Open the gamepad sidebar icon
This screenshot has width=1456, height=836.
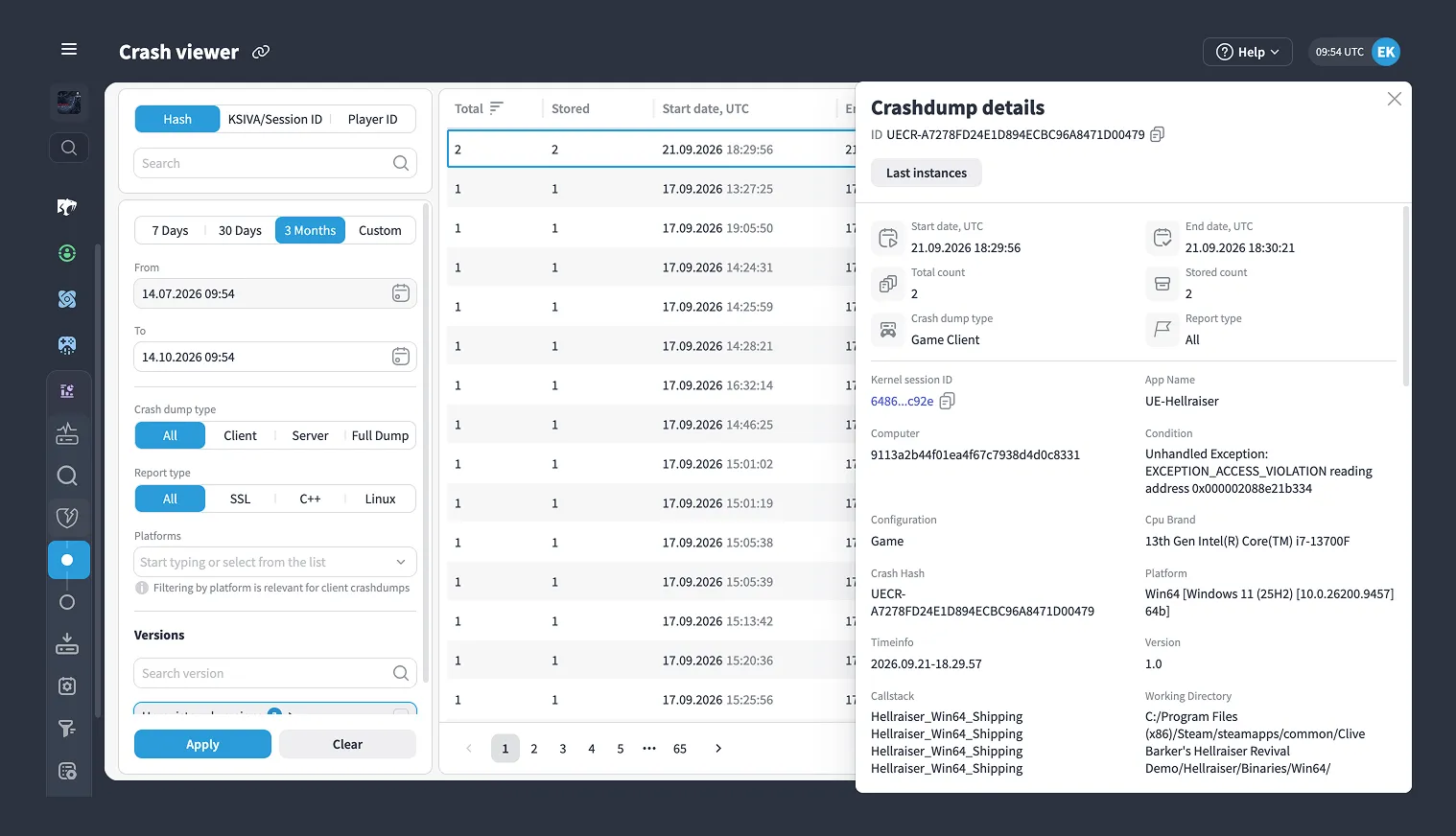[67, 345]
